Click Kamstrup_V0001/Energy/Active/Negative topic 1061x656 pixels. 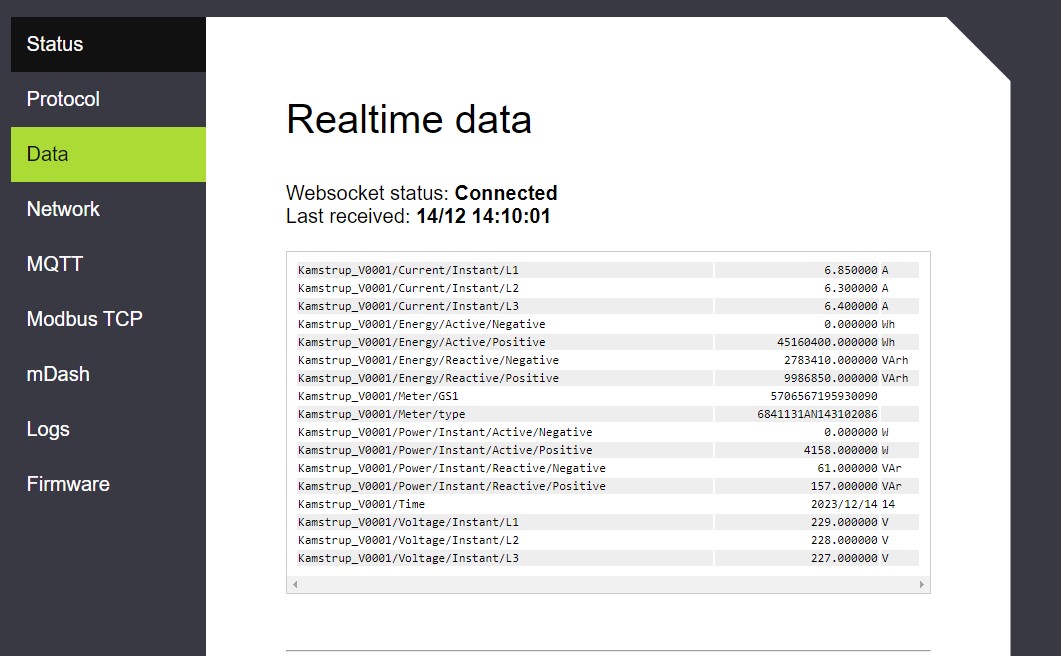point(422,324)
